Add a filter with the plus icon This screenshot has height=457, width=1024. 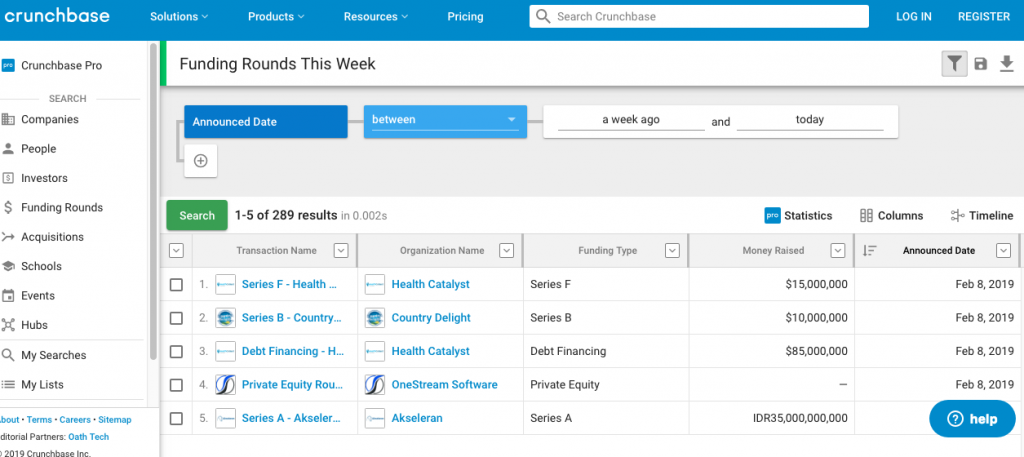pos(200,161)
